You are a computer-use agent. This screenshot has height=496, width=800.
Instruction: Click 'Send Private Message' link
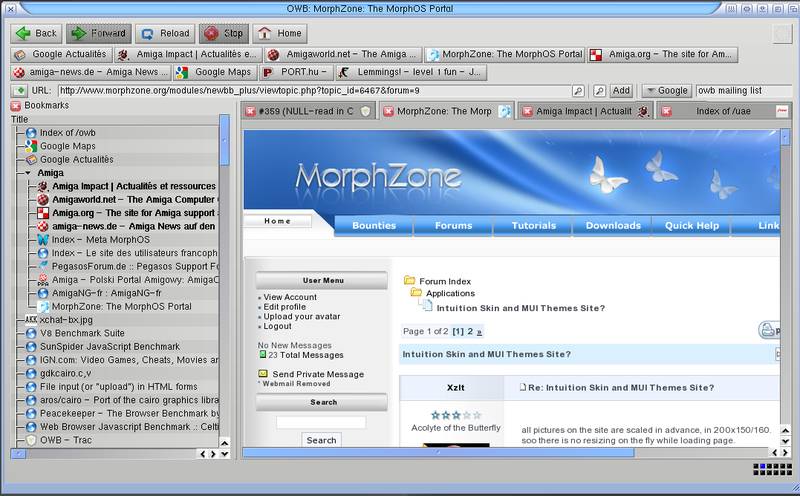(318, 374)
